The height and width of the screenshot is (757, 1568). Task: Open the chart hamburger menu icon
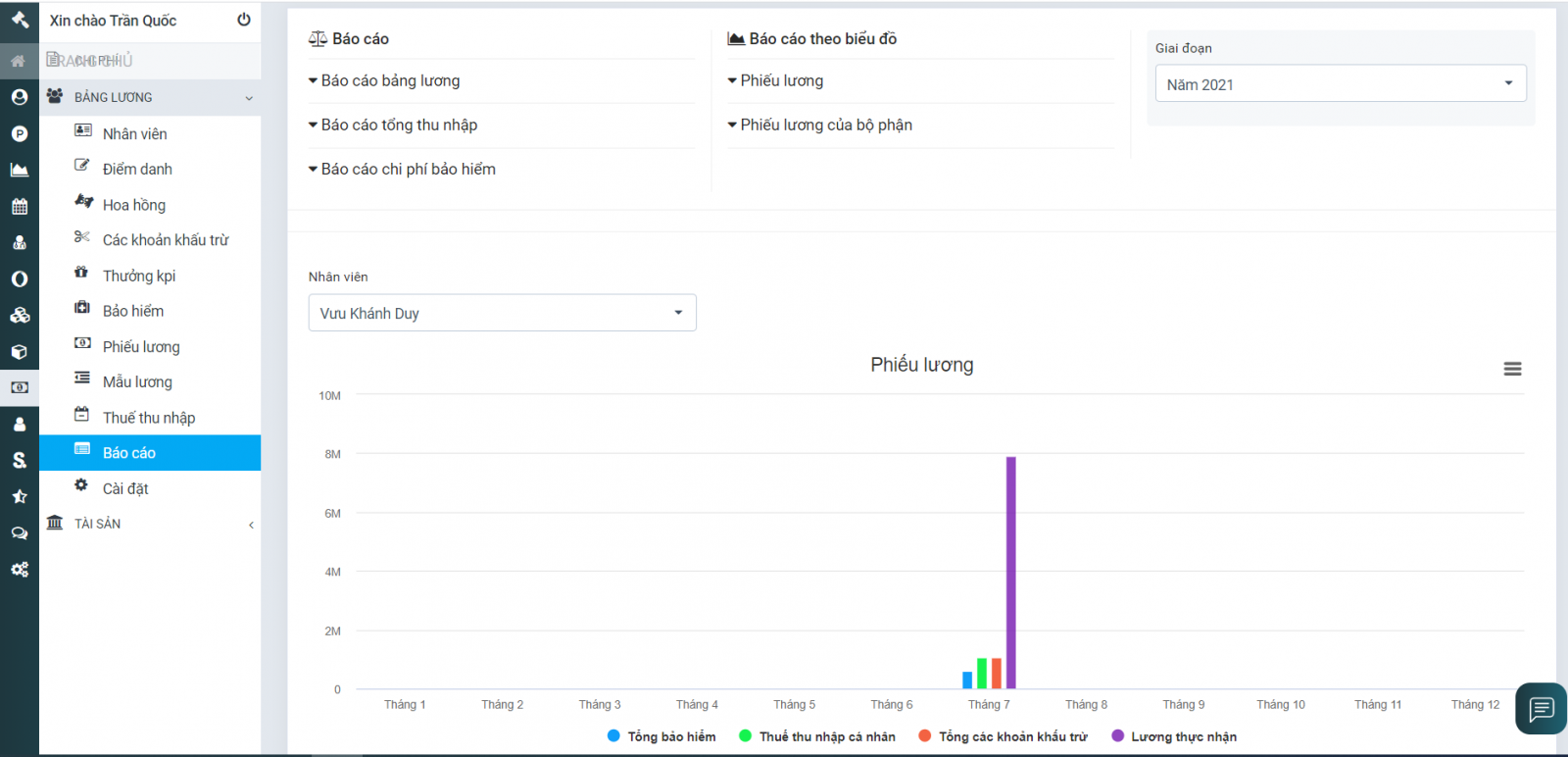(1512, 369)
